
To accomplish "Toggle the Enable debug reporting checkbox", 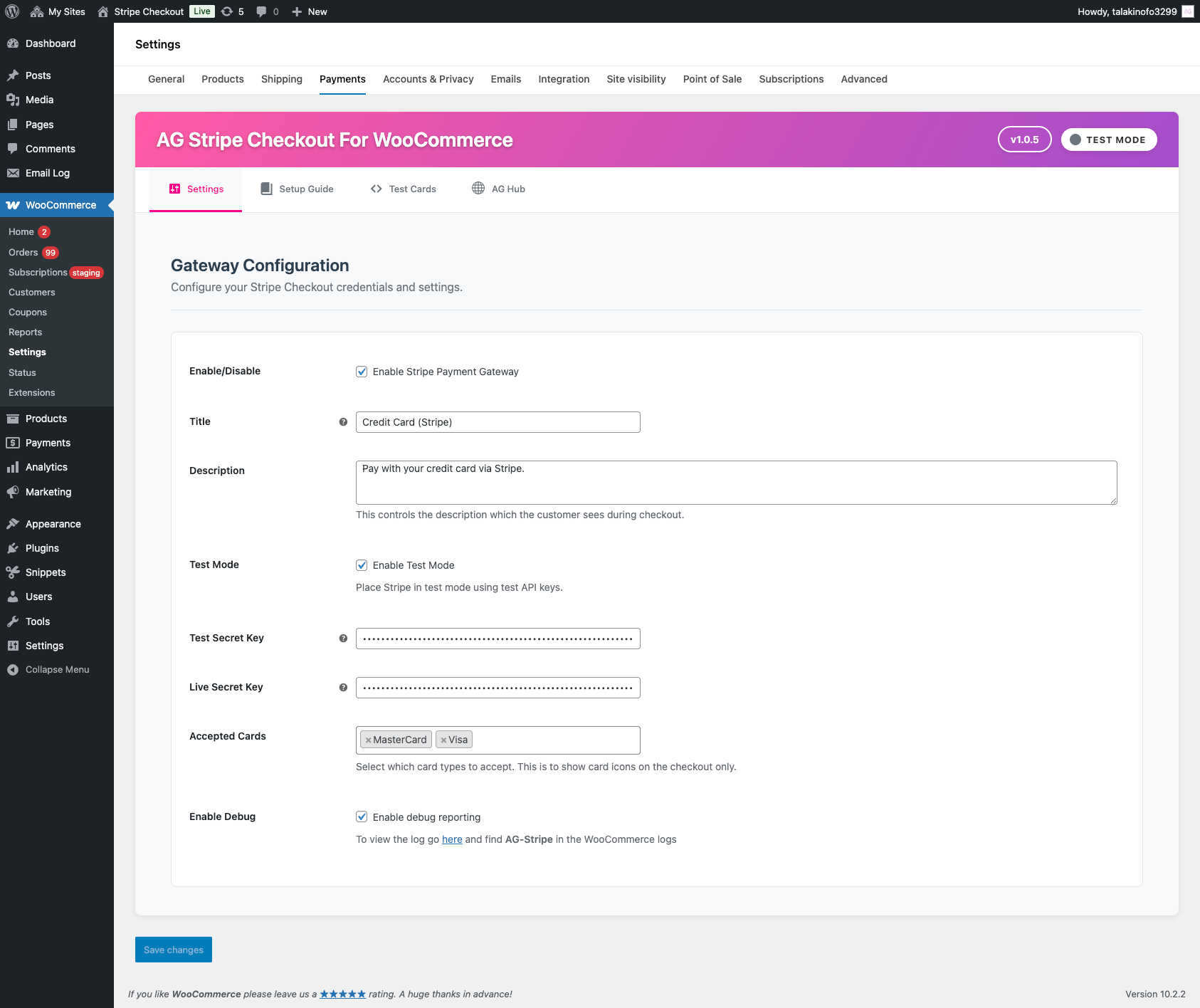I will point(362,817).
